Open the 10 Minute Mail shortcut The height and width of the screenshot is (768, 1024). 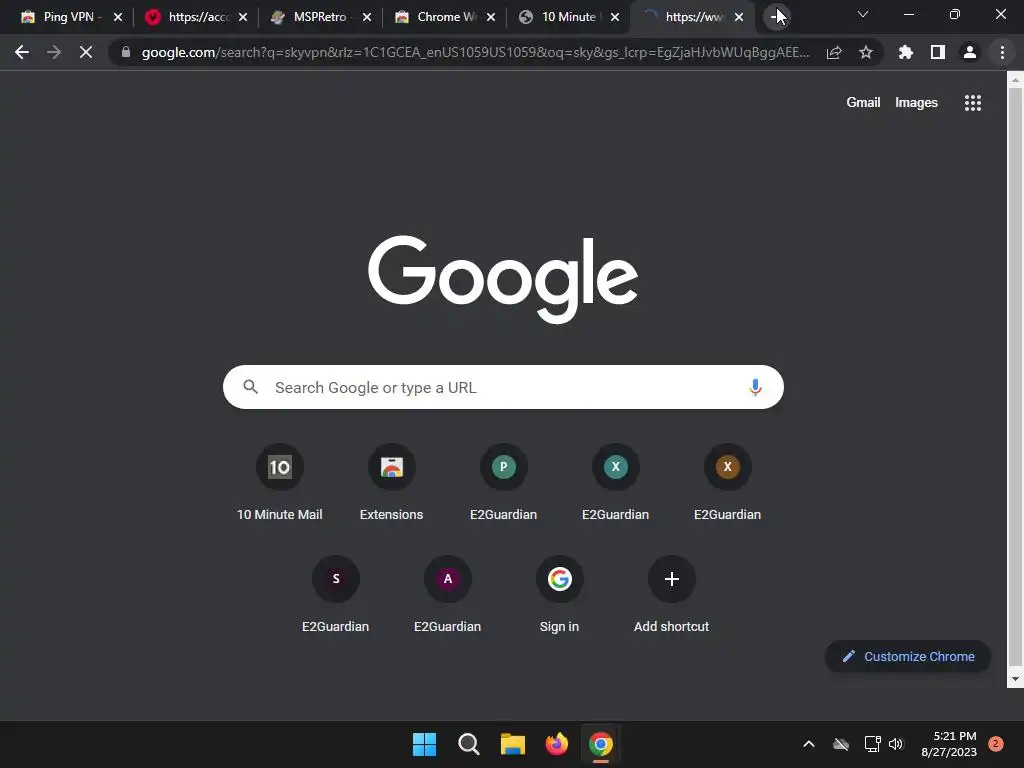[x=280, y=483]
